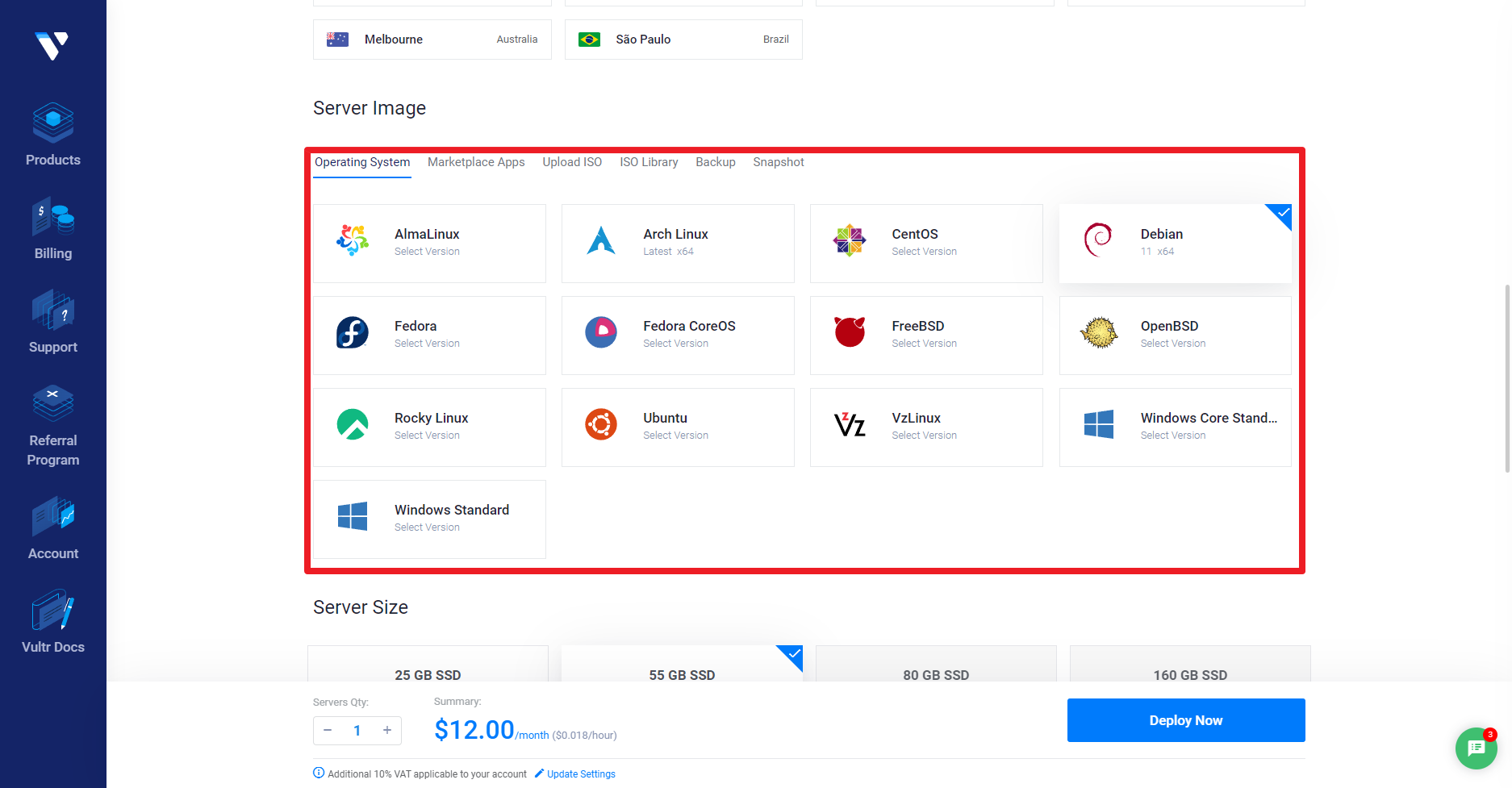The height and width of the screenshot is (788, 1512).
Task: Decrease server quantity with minus button
Action: pos(328,730)
